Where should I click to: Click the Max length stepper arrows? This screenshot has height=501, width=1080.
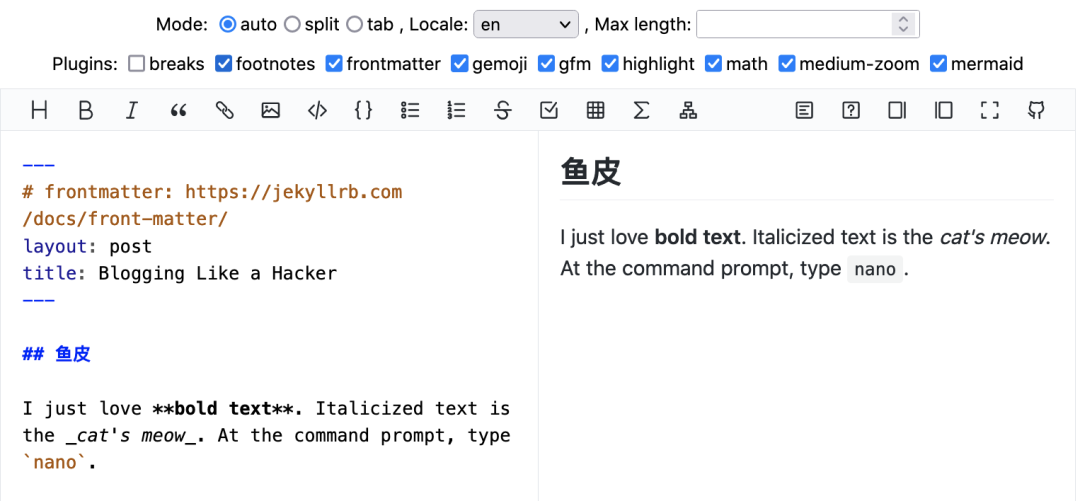(904, 24)
